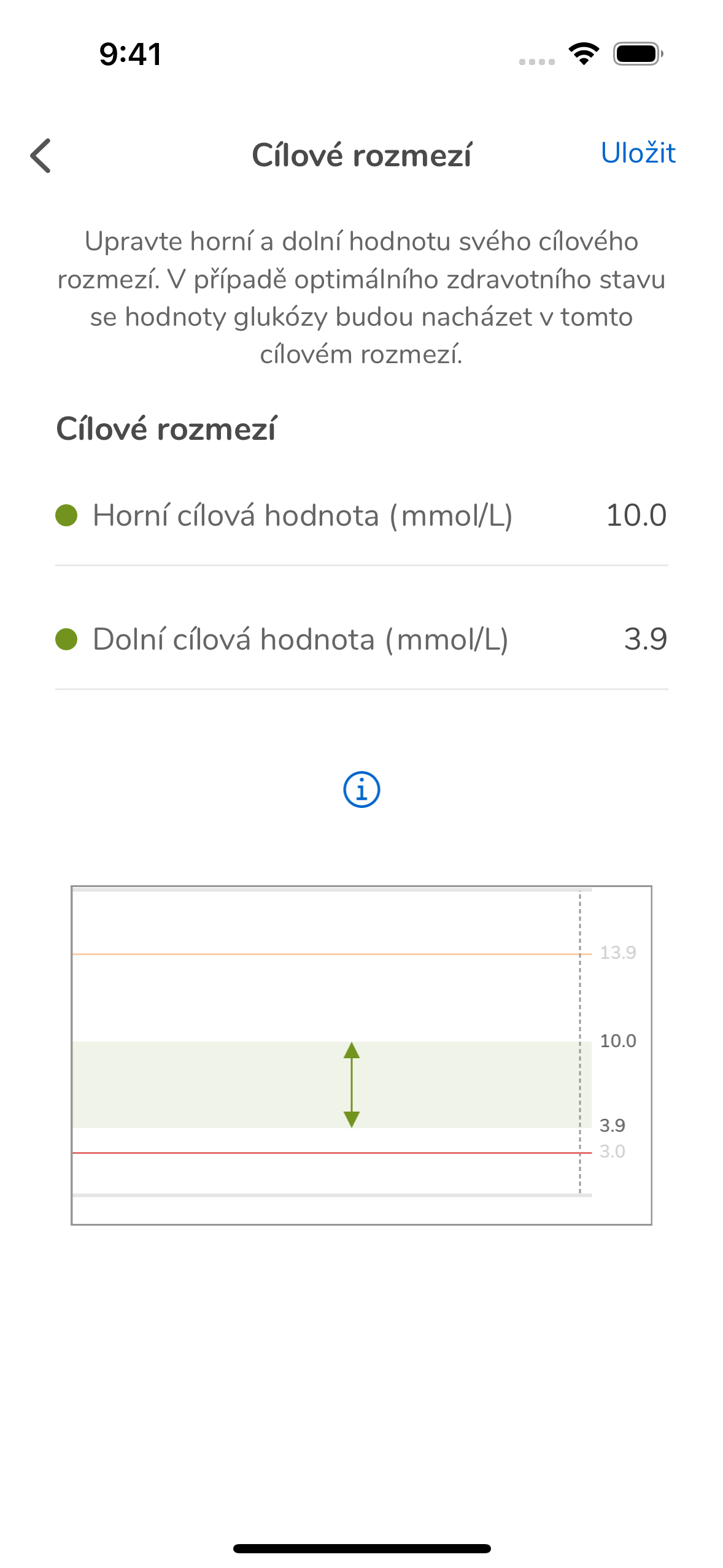Tap the red 3.0 threshold line

[x=332, y=1153]
